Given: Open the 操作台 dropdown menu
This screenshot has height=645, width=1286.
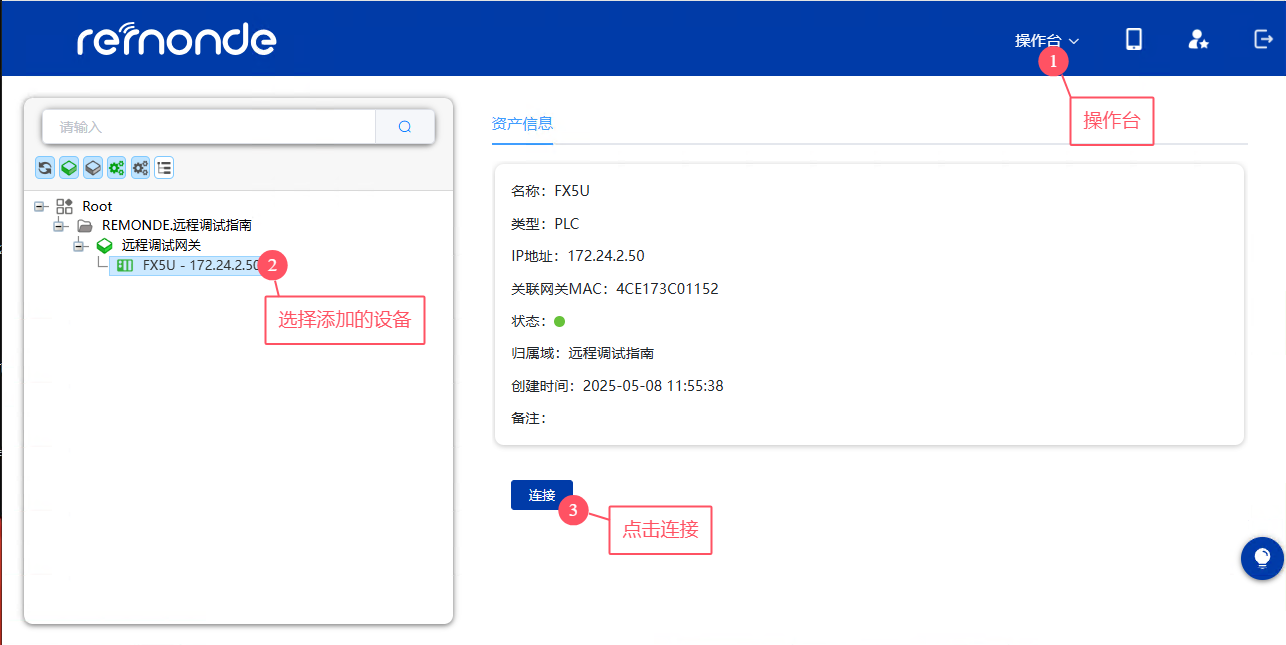Looking at the screenshot, I should click(1047, 41).
